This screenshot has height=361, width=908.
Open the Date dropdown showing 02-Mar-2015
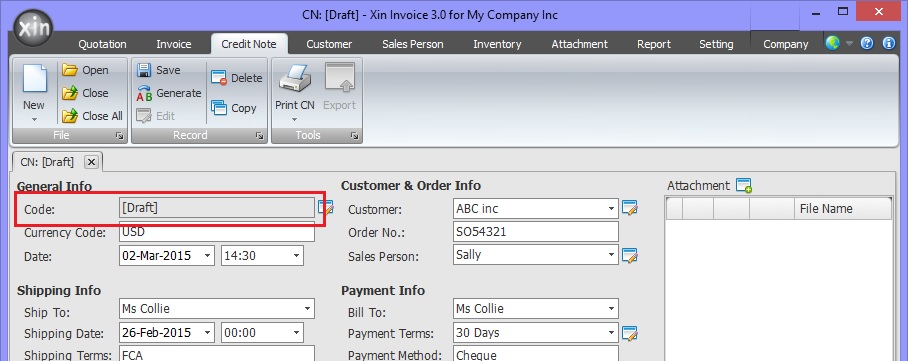tap(207, 256)
